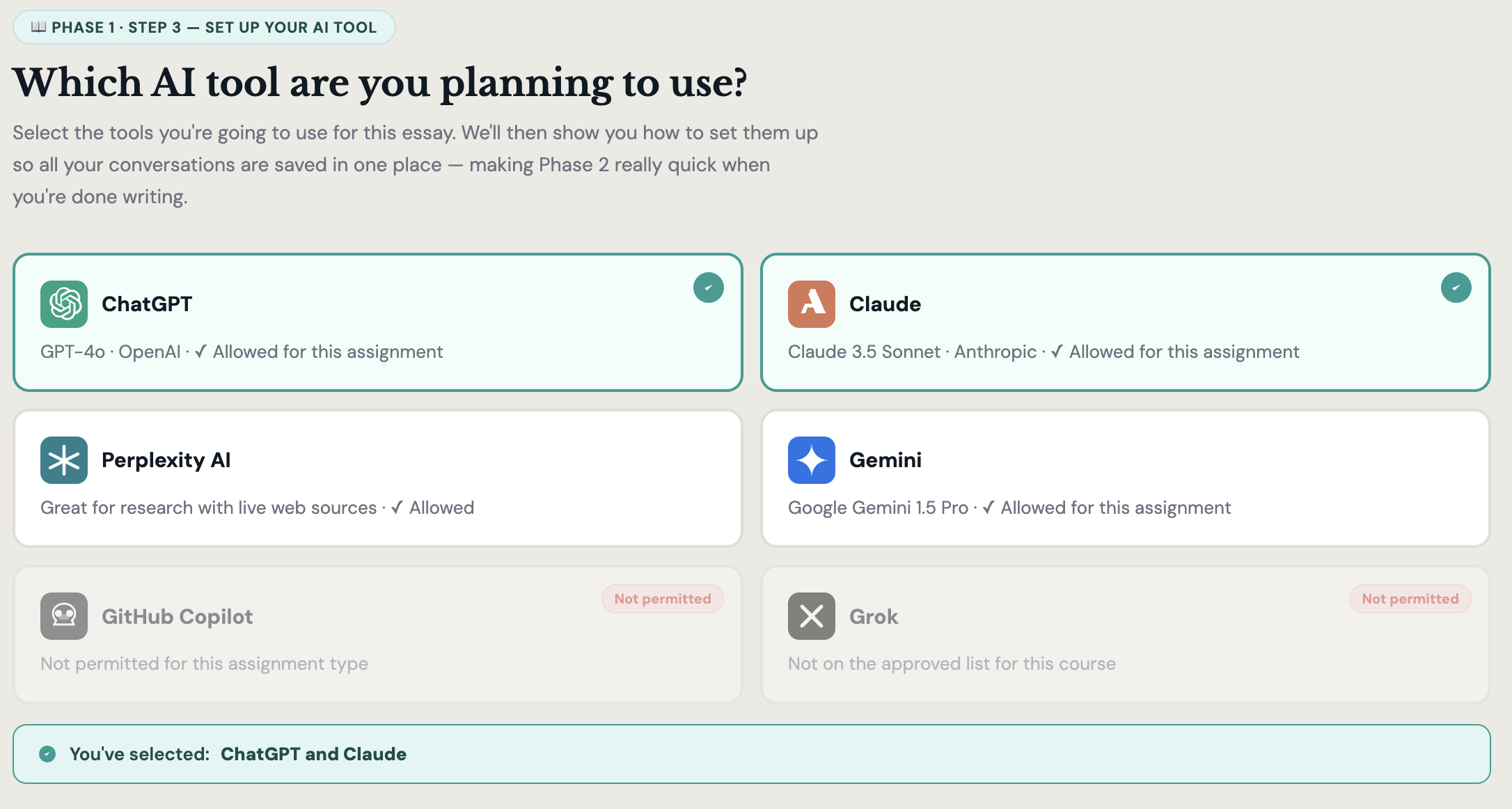Viewport: 1512px width, 809px height.
Task: Uncheck the ChatGPT selected checkmark
Action: (x=708, y=288)
